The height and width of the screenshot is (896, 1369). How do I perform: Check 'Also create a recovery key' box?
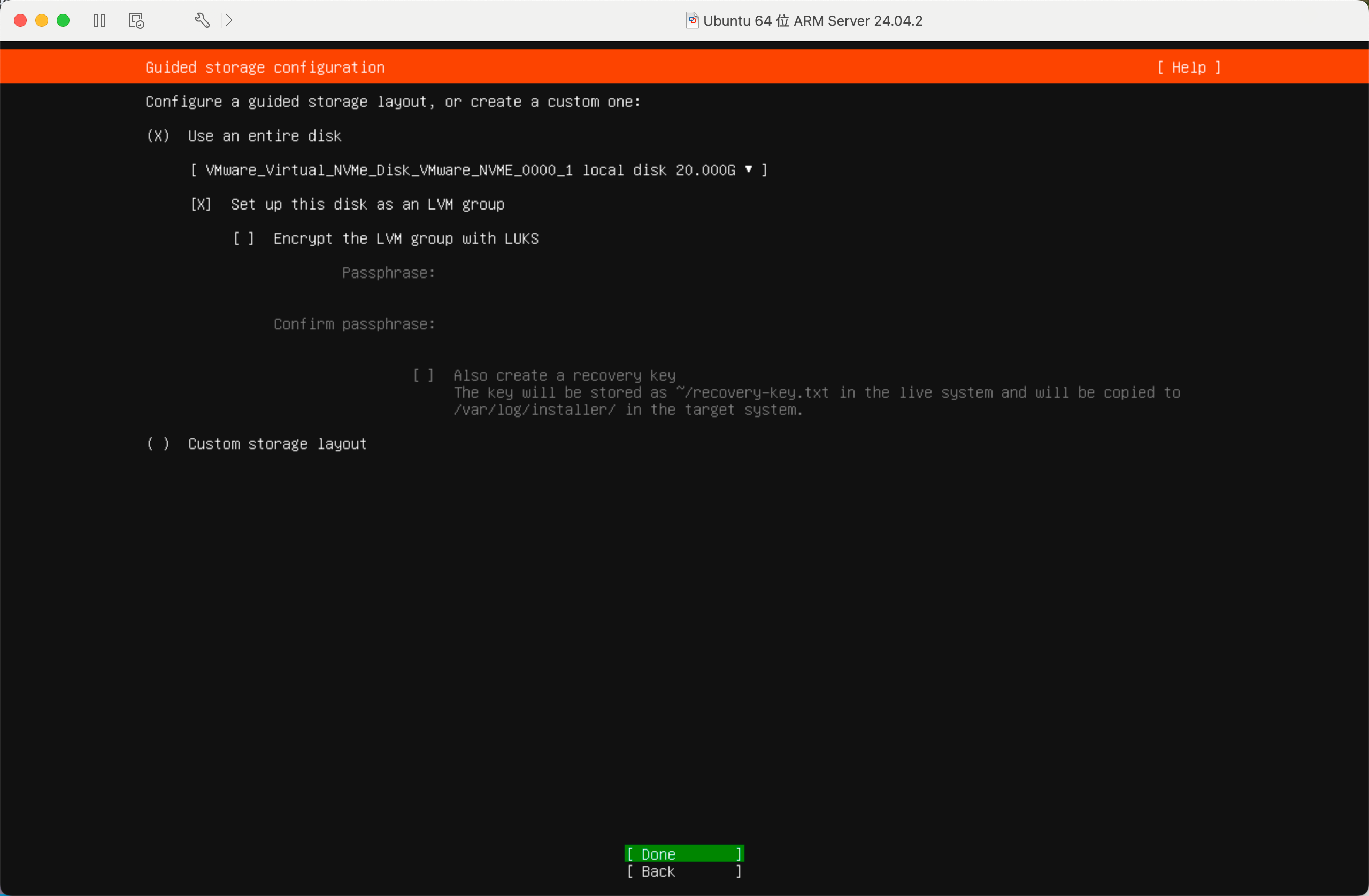[x=424, y=375]
